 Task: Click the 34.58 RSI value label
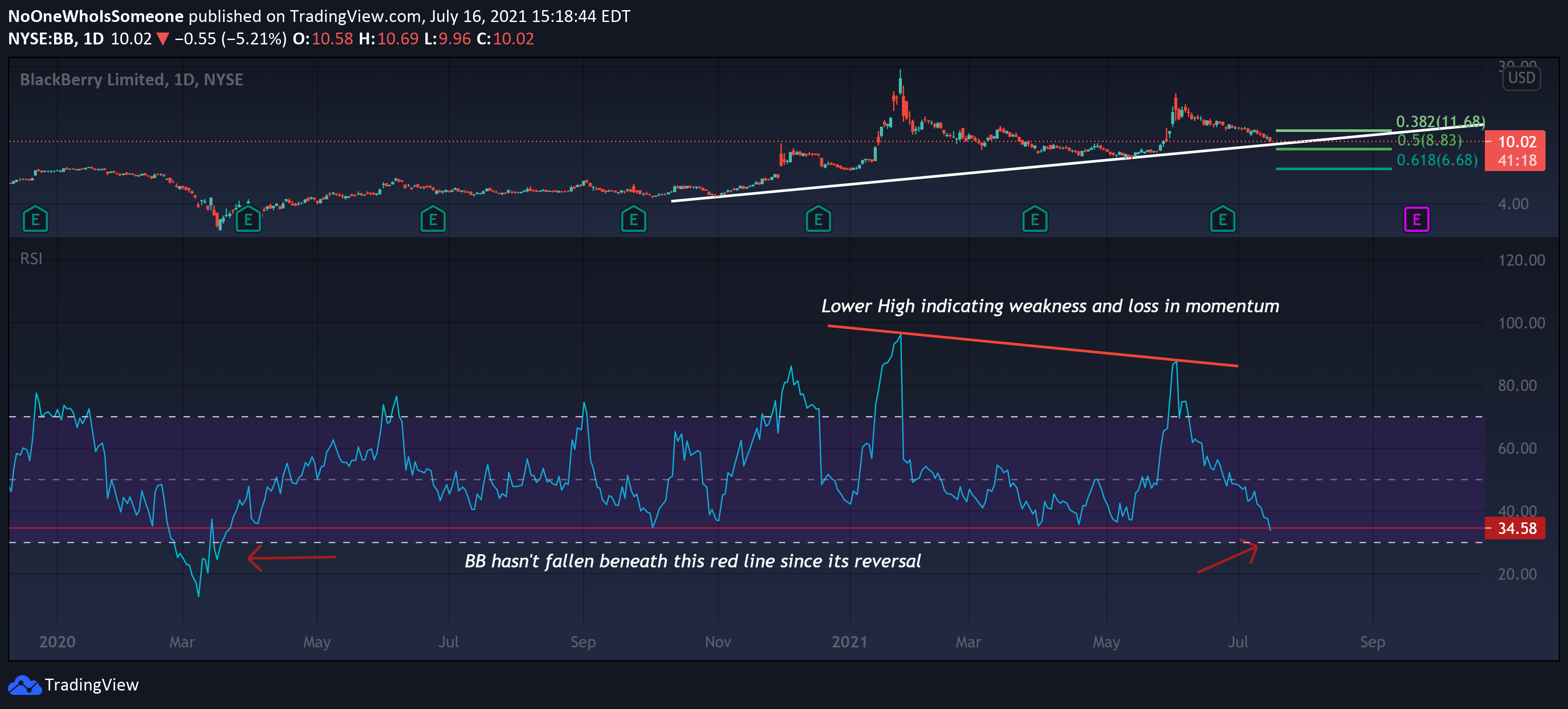tap(1517, 528)
